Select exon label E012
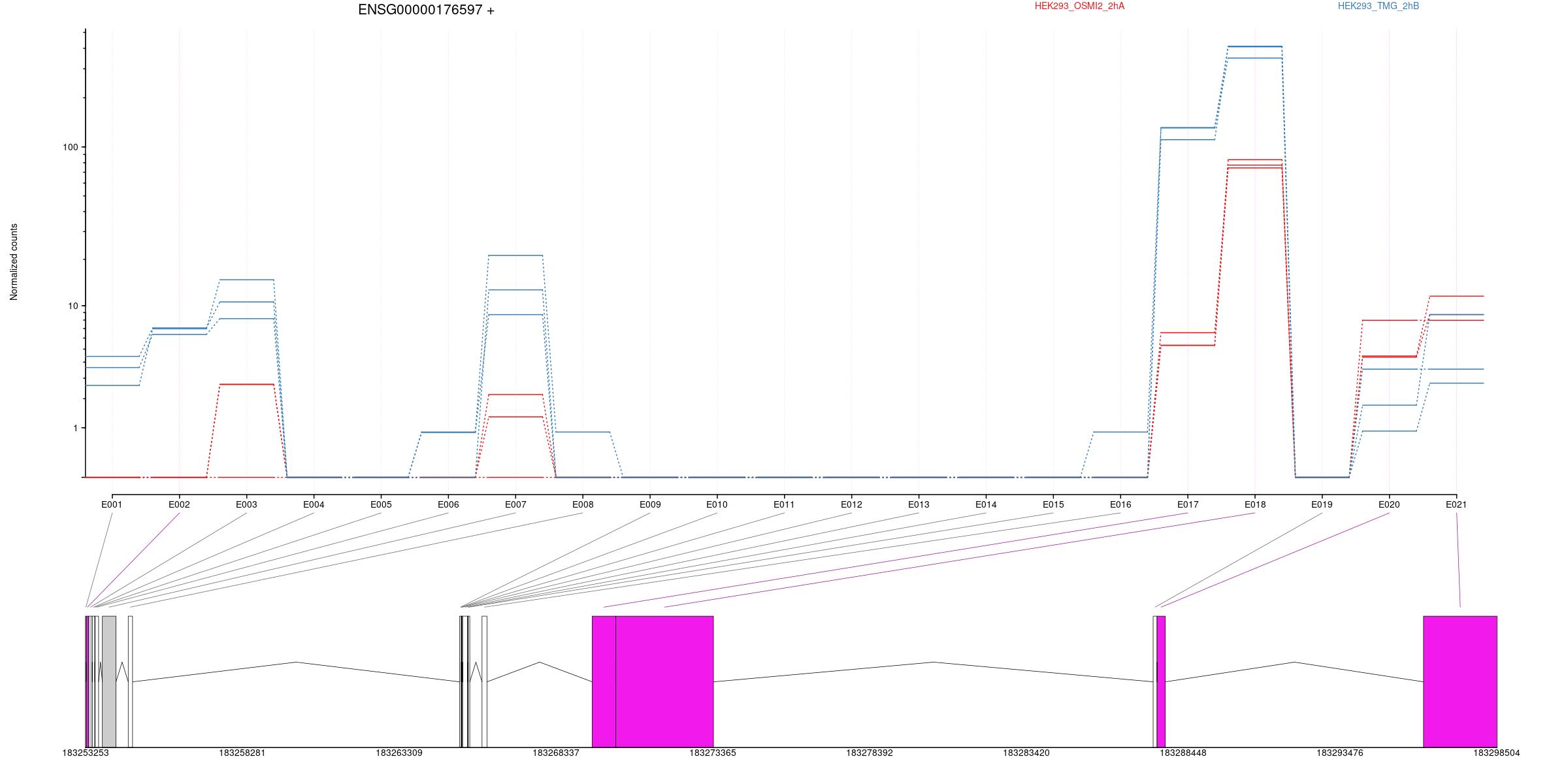 [851, 504]
